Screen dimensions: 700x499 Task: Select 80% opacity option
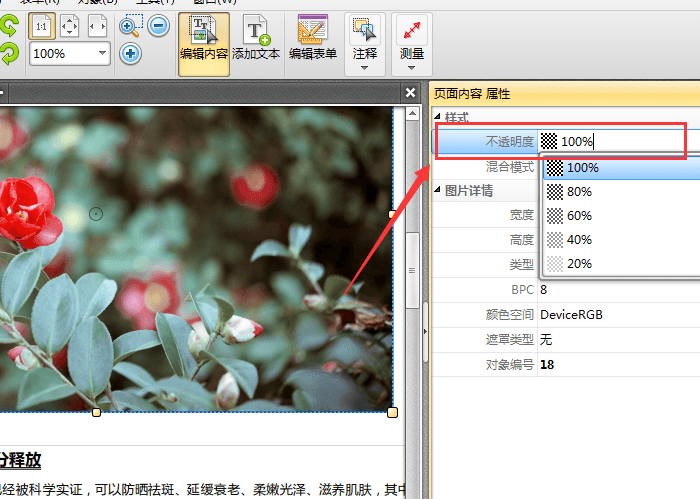click(621, 192)
